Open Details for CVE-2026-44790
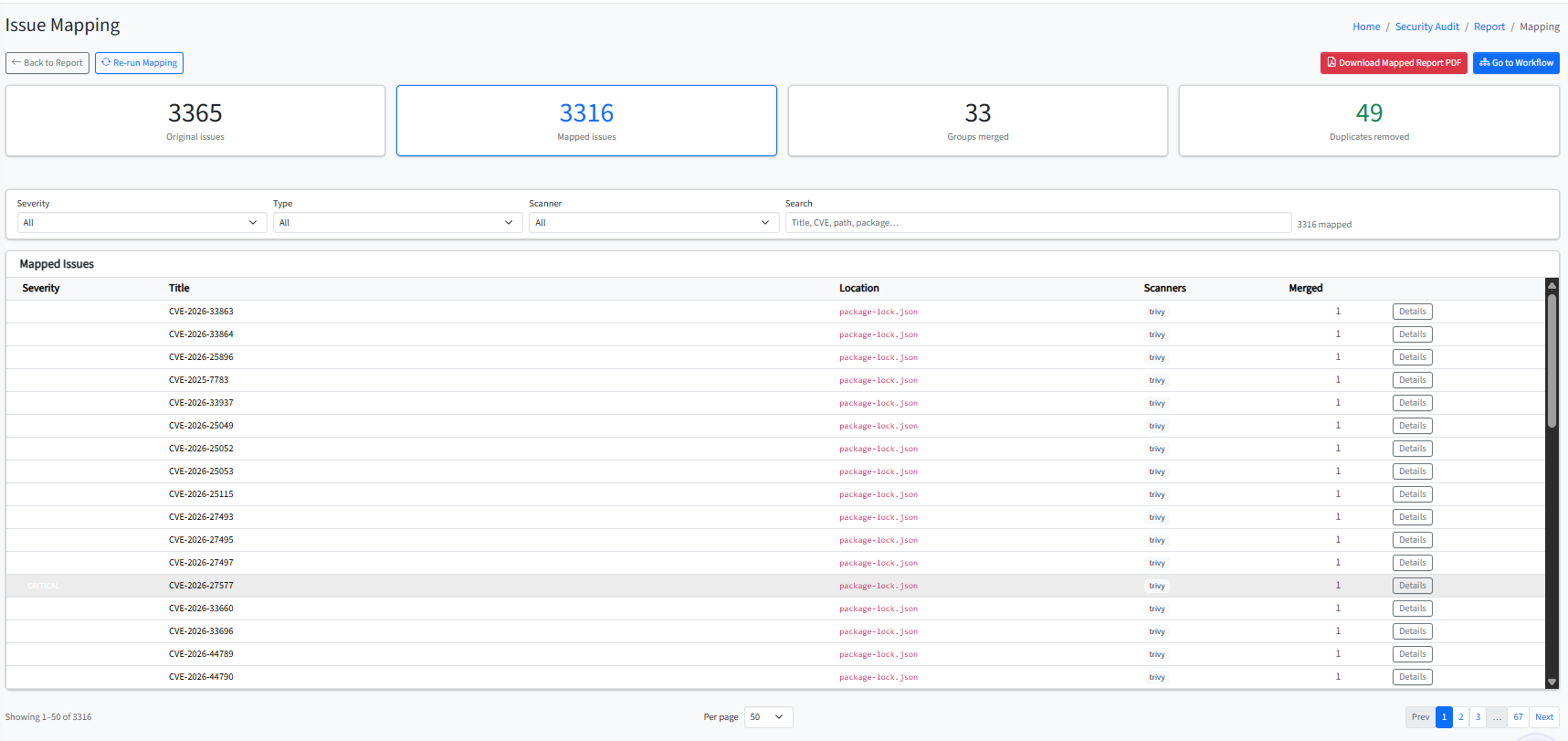 click(x=1413, y=677)
